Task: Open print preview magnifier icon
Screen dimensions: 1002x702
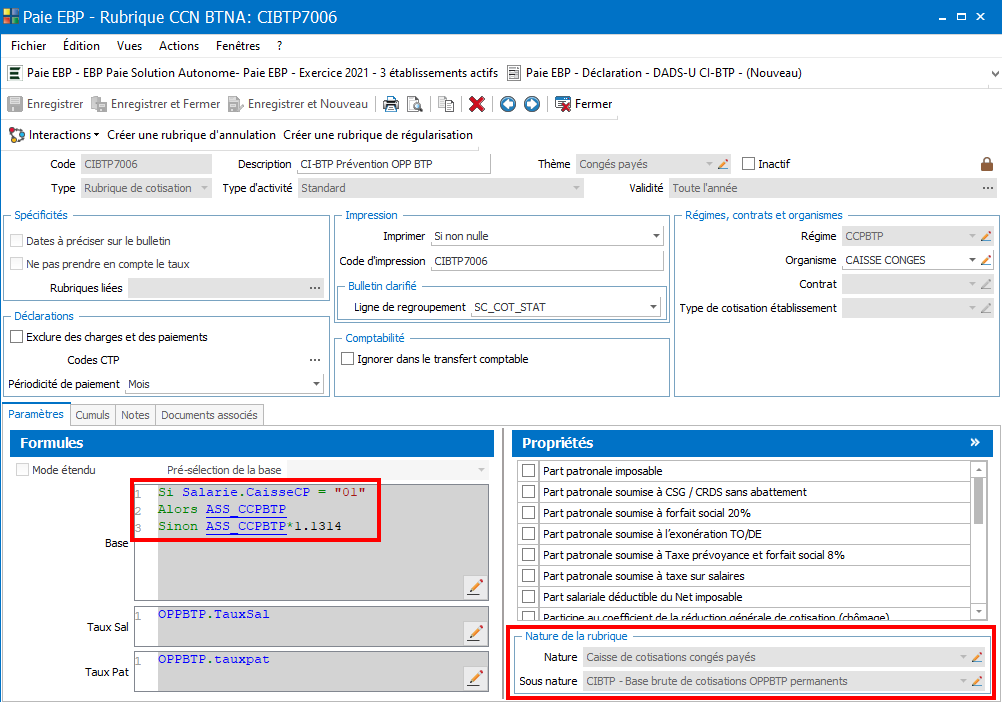Action: 415,104
